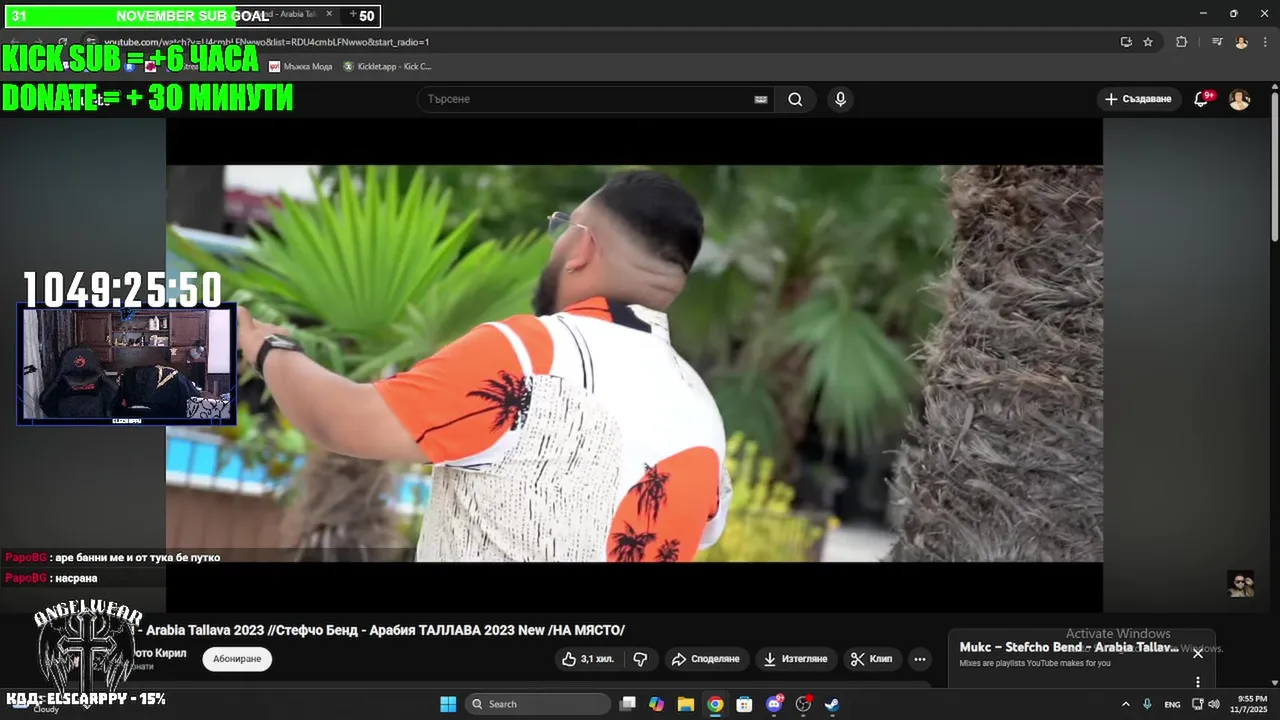Open the network and volume quick settings
Viewport: 1280px width, 720px height.
(1208, 704)
